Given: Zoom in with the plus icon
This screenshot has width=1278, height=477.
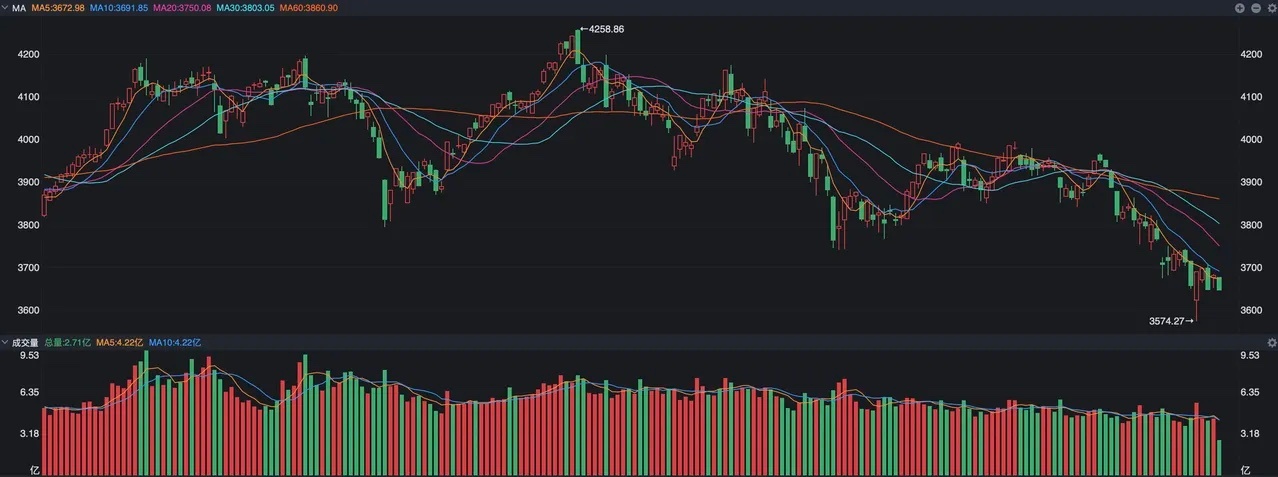Looking at the screenshot, I should 1240,8.
